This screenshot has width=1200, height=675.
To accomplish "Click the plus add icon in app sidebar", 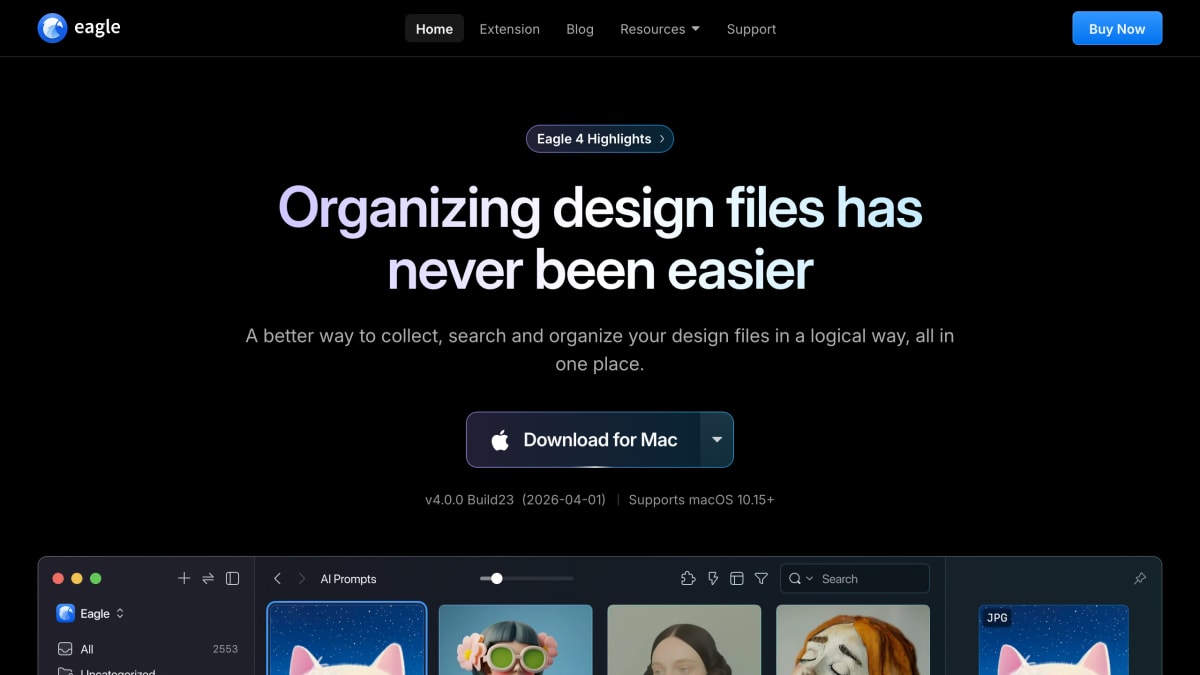I will [184, 578].
